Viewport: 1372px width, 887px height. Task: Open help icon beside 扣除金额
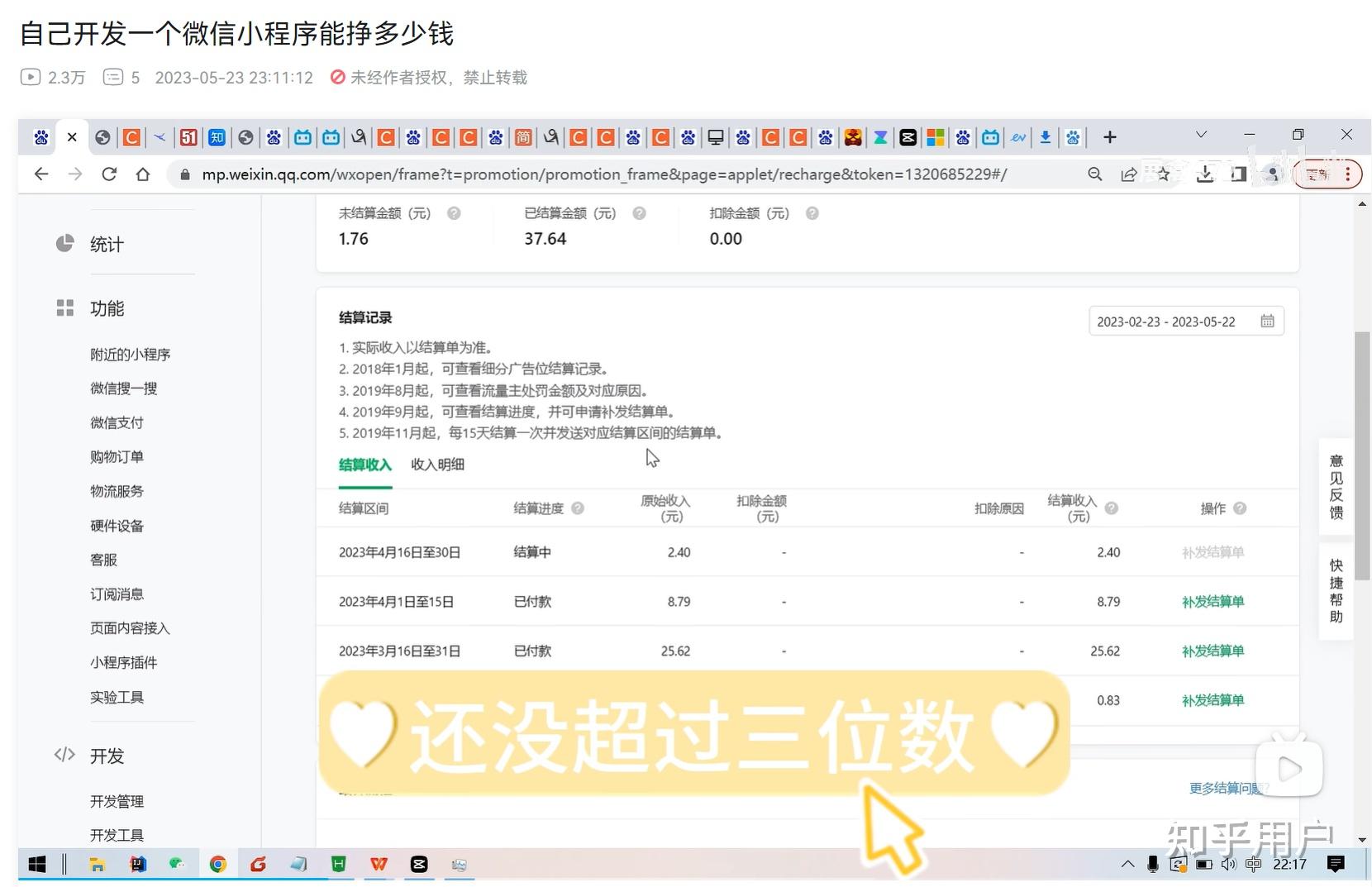[812, 213]
